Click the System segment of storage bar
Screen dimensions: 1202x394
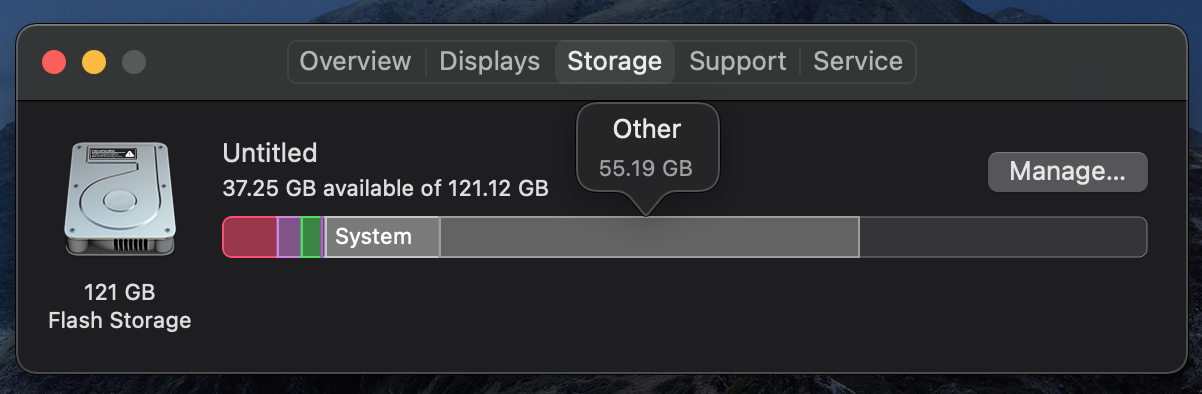[383, 237]
